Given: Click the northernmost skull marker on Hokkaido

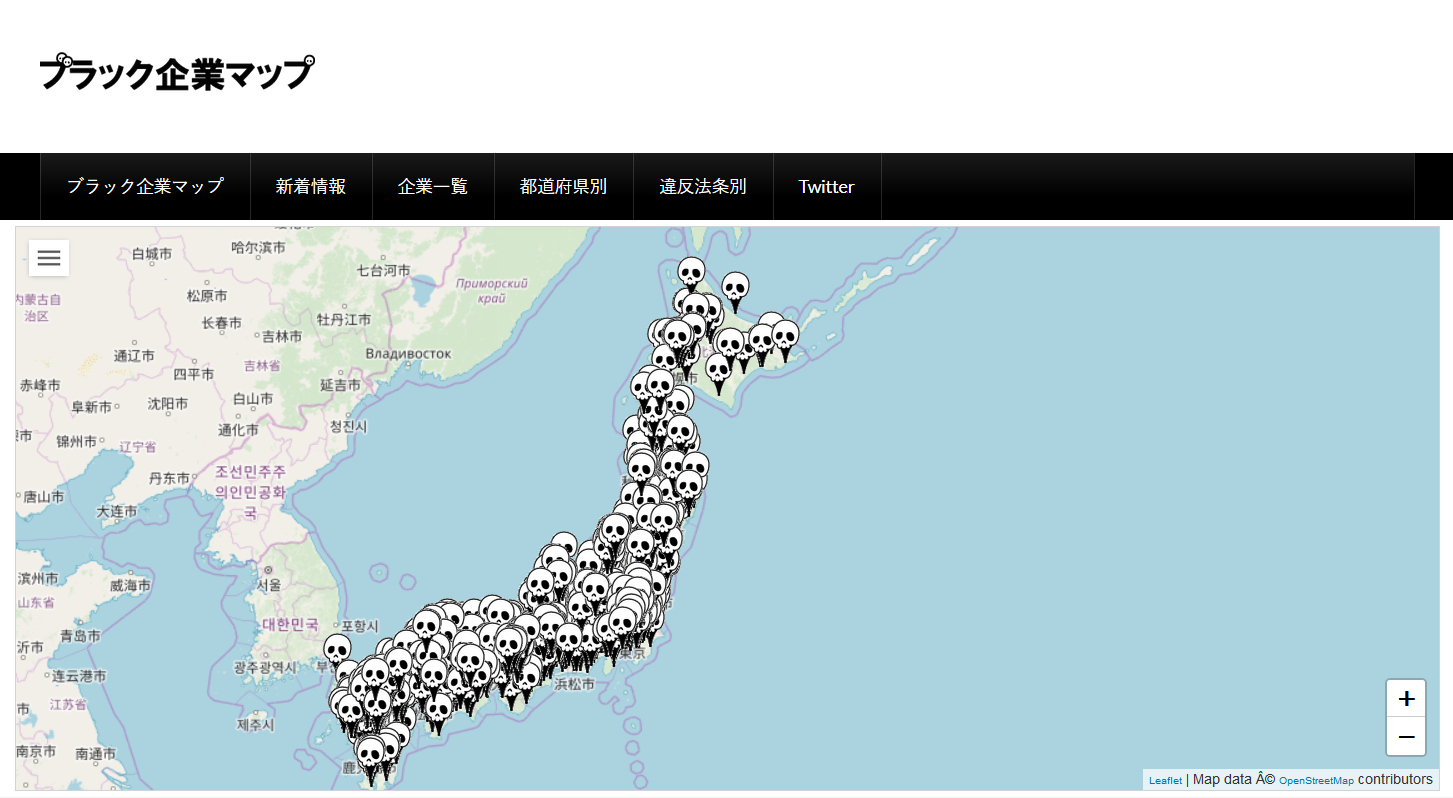Looking at the screenshot, I should (x=691, y=272).
